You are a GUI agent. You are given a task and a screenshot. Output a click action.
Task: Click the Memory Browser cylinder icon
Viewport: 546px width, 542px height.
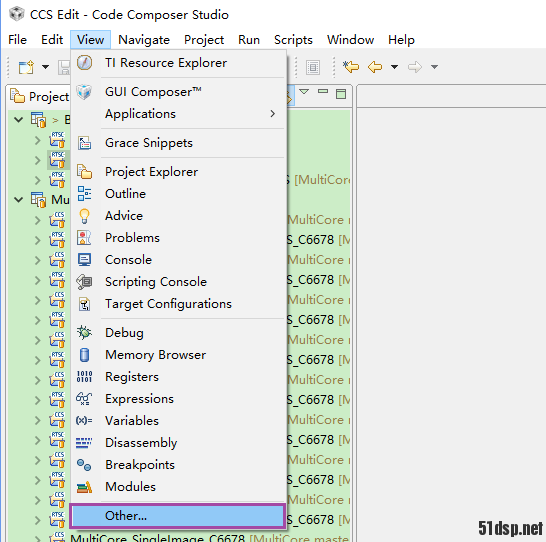(x=84, y=355)
